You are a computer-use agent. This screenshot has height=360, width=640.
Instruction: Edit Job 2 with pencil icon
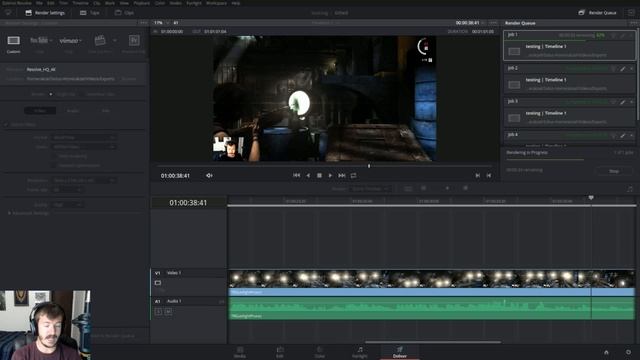pyautogui.click(x=623, y=69)
